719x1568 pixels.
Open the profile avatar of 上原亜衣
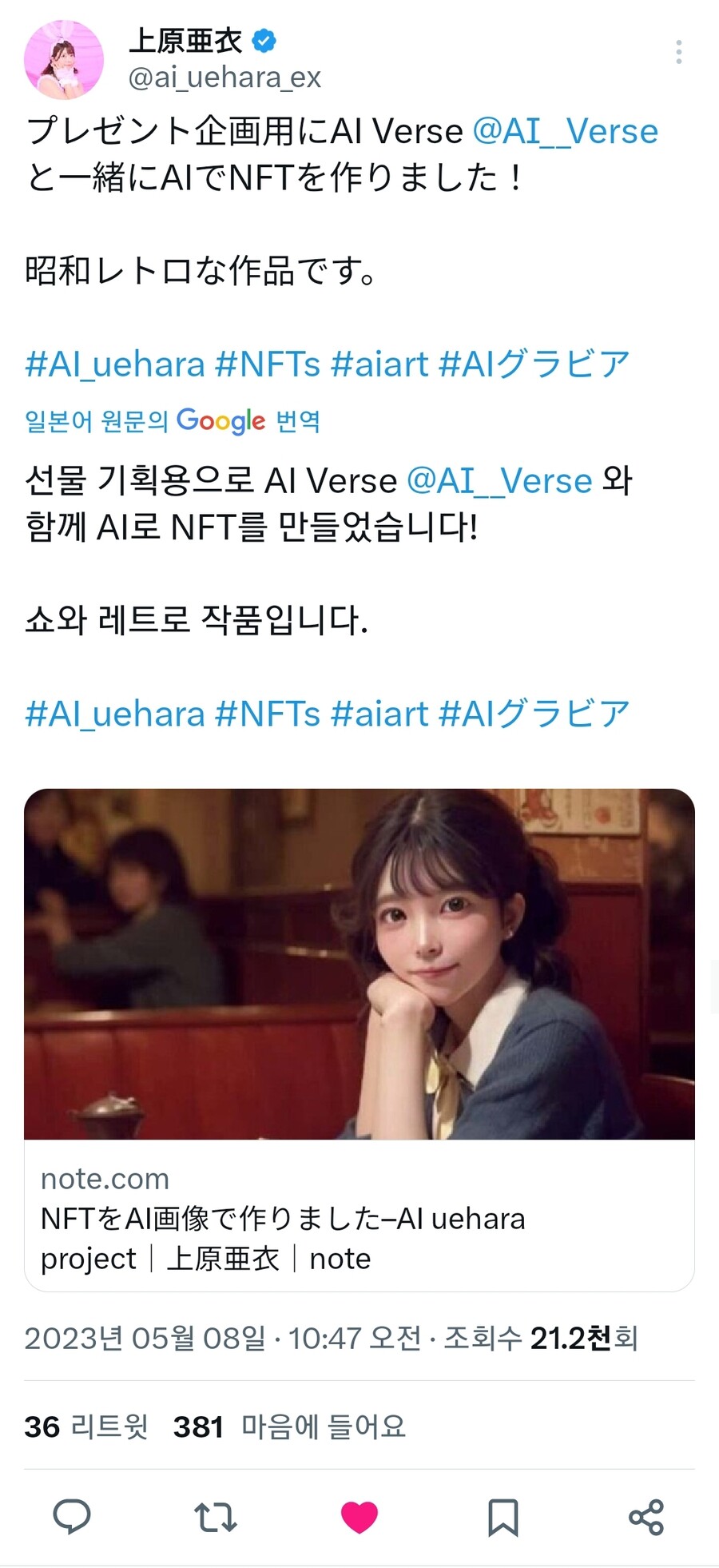pos(64,60)
